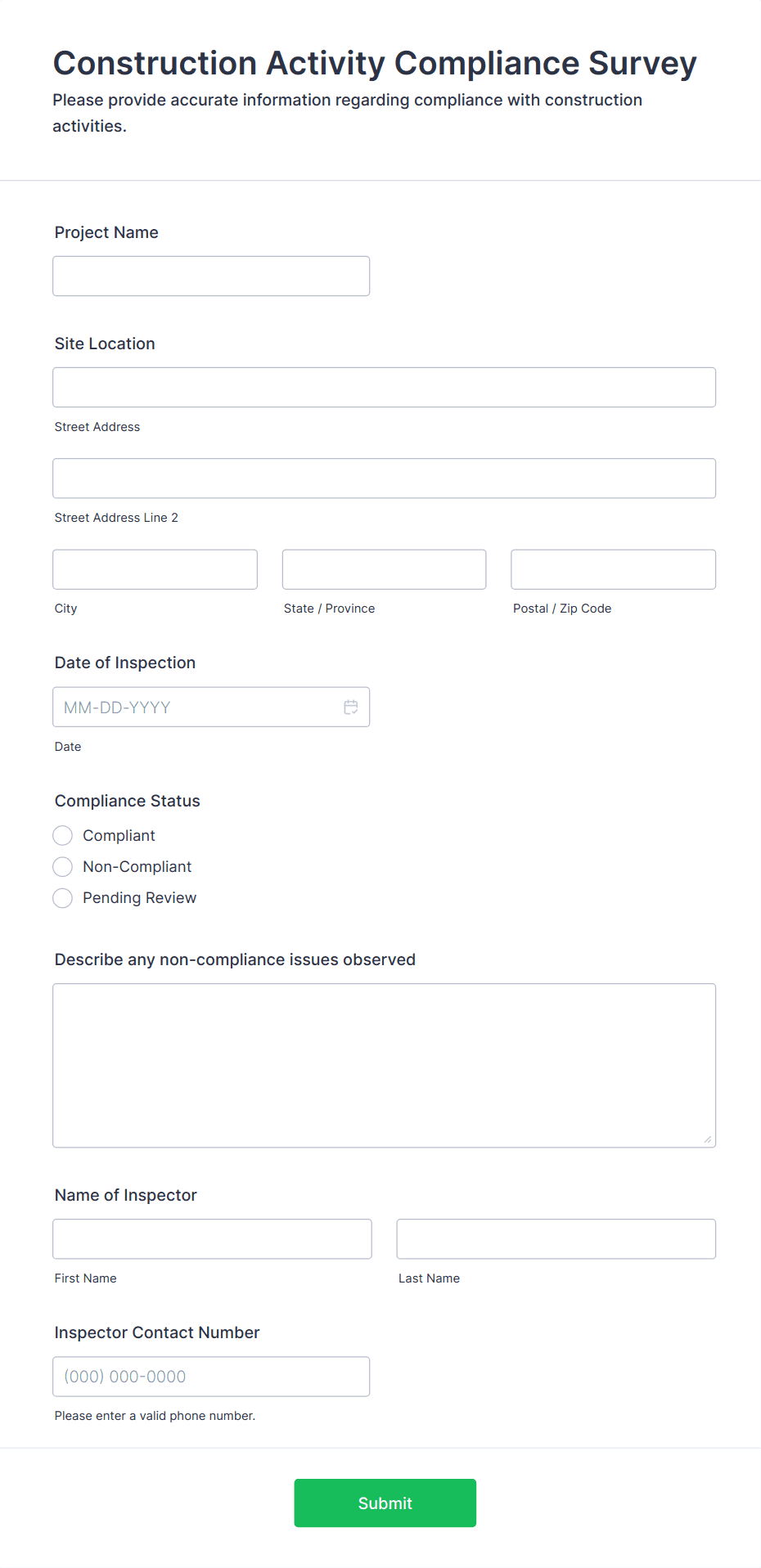Click the inspector First Name field

click(211, 1238)
